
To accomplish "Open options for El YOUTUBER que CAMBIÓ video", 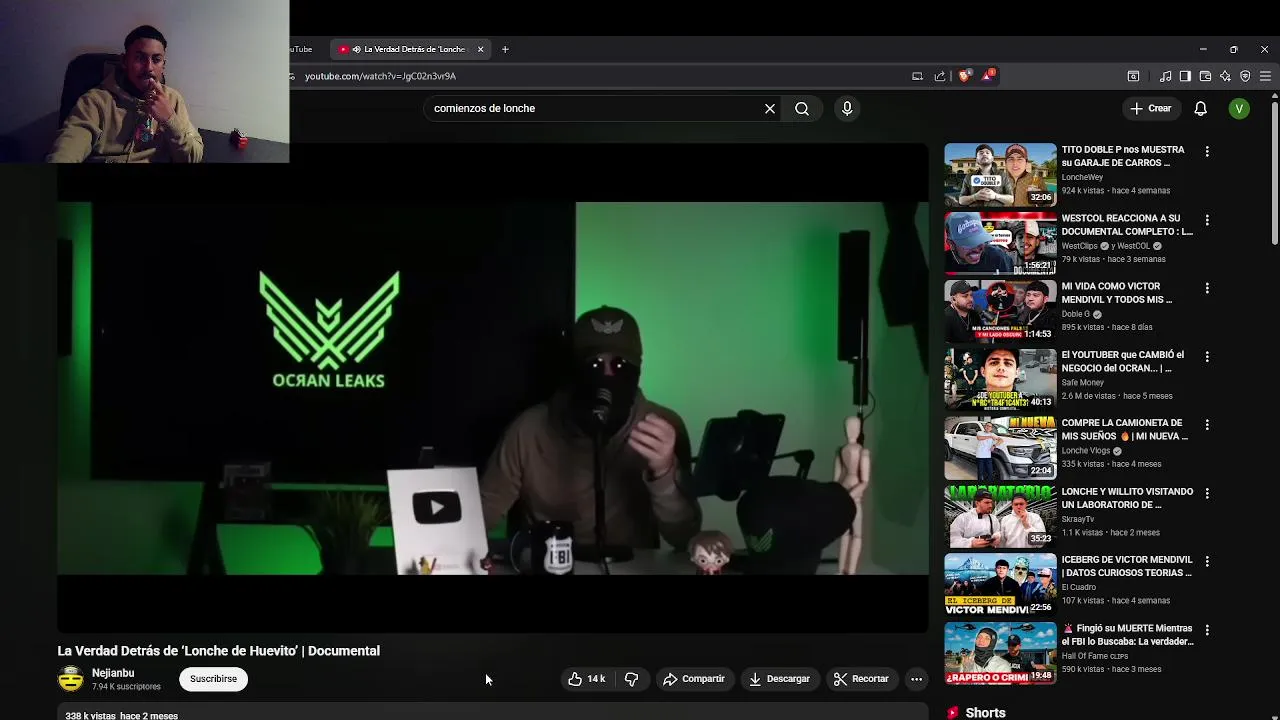I will click(1207, 357).
